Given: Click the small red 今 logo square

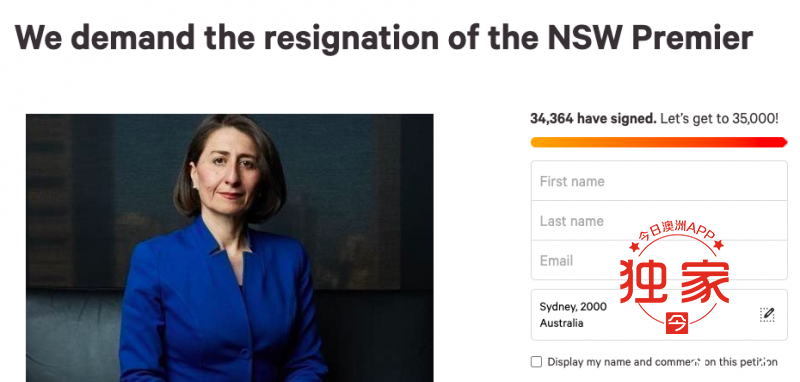Looking at the screenshot, I should 677,323.
